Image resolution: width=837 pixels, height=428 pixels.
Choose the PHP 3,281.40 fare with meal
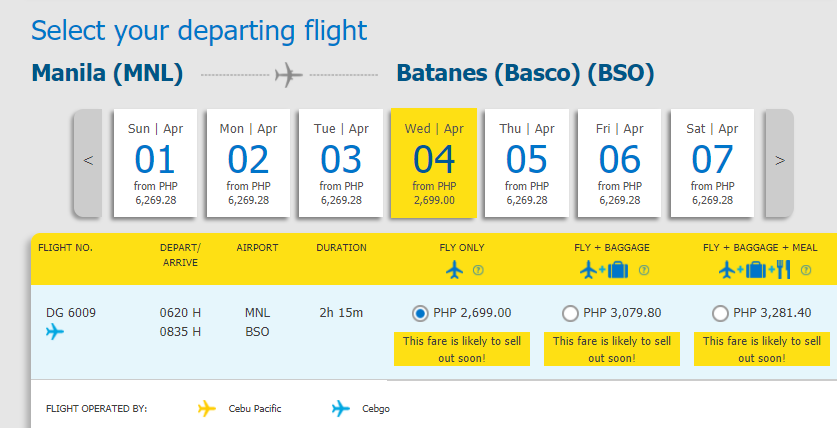720,313
